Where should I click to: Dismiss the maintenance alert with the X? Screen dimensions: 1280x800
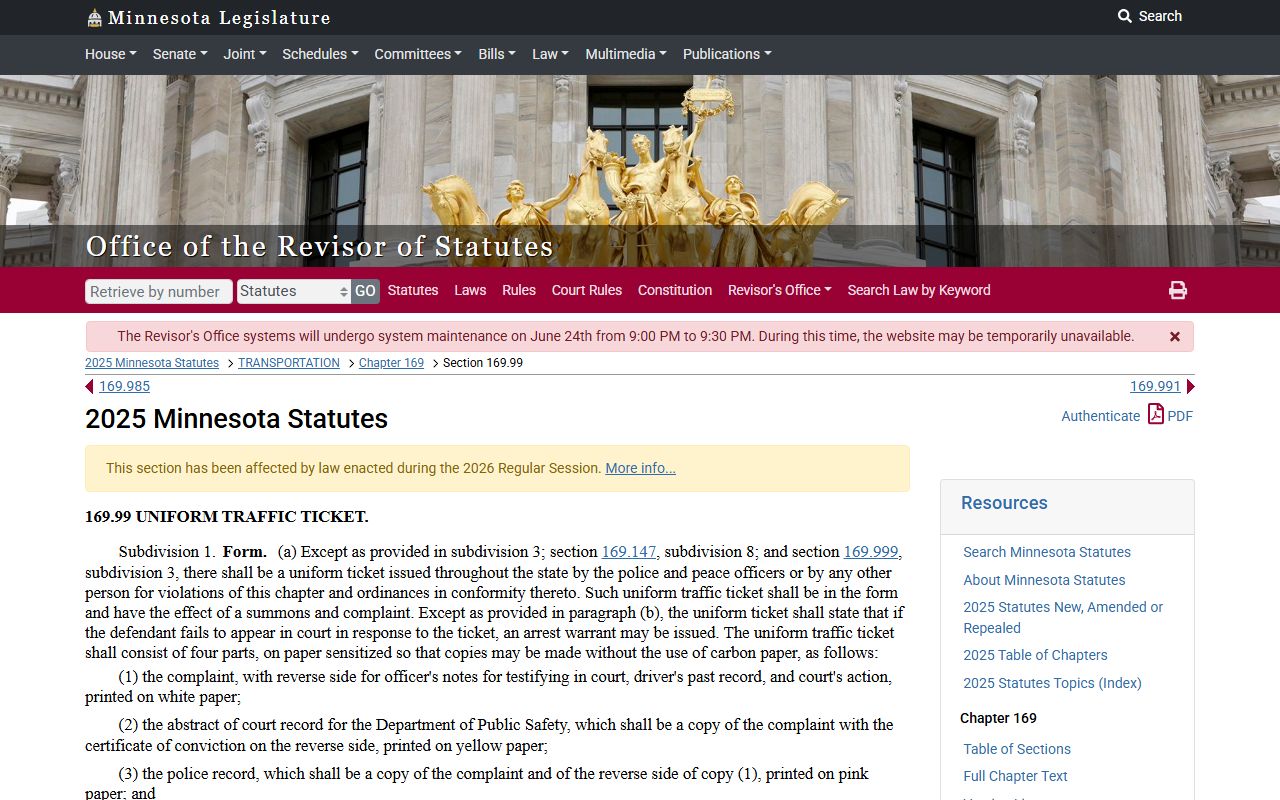[x=1175, y=337]
